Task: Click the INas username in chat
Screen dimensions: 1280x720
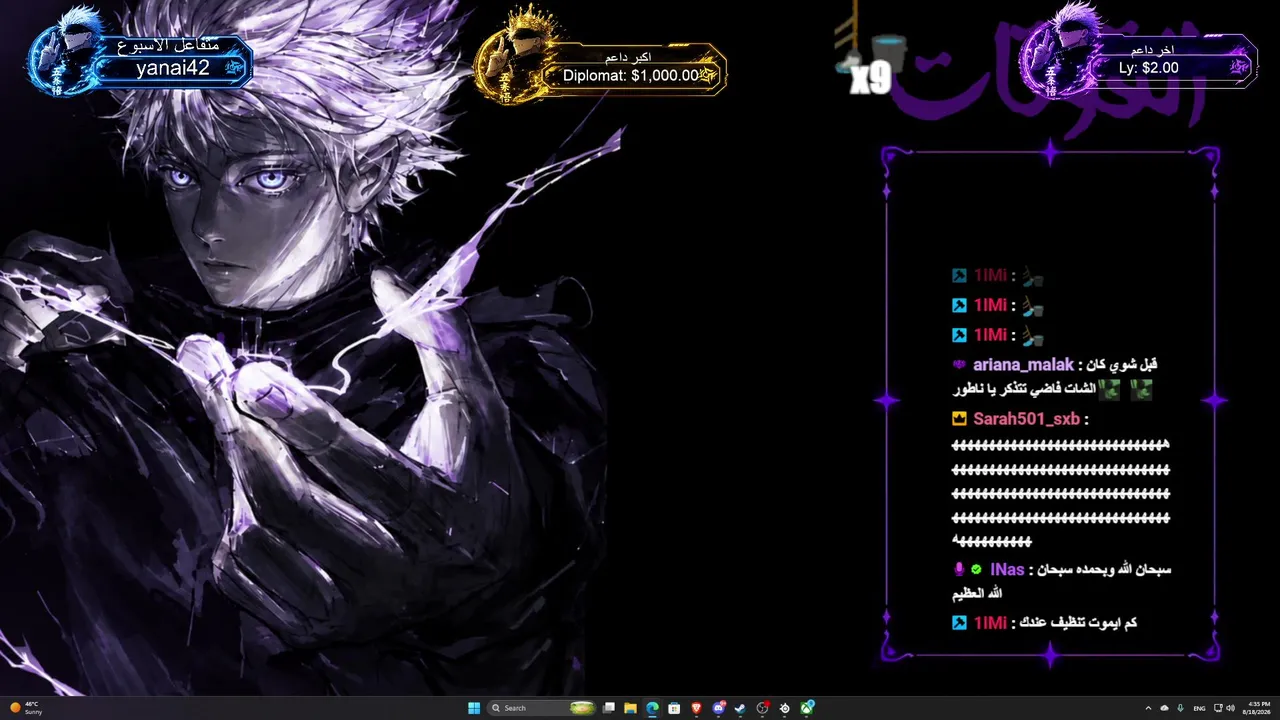Action: pyautogui.click(x=1007, y=569)
